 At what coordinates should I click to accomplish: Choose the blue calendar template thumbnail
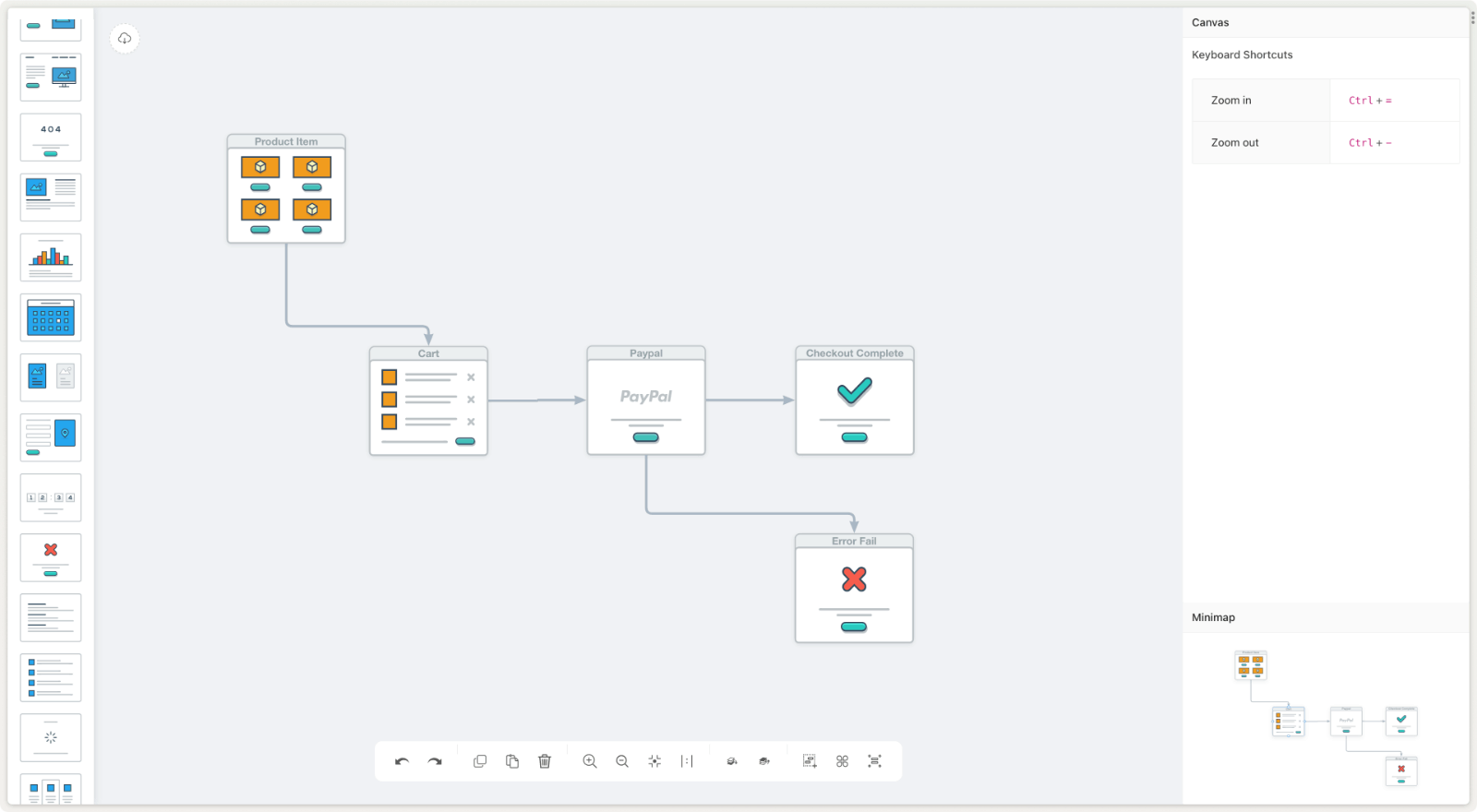point(51,317)
